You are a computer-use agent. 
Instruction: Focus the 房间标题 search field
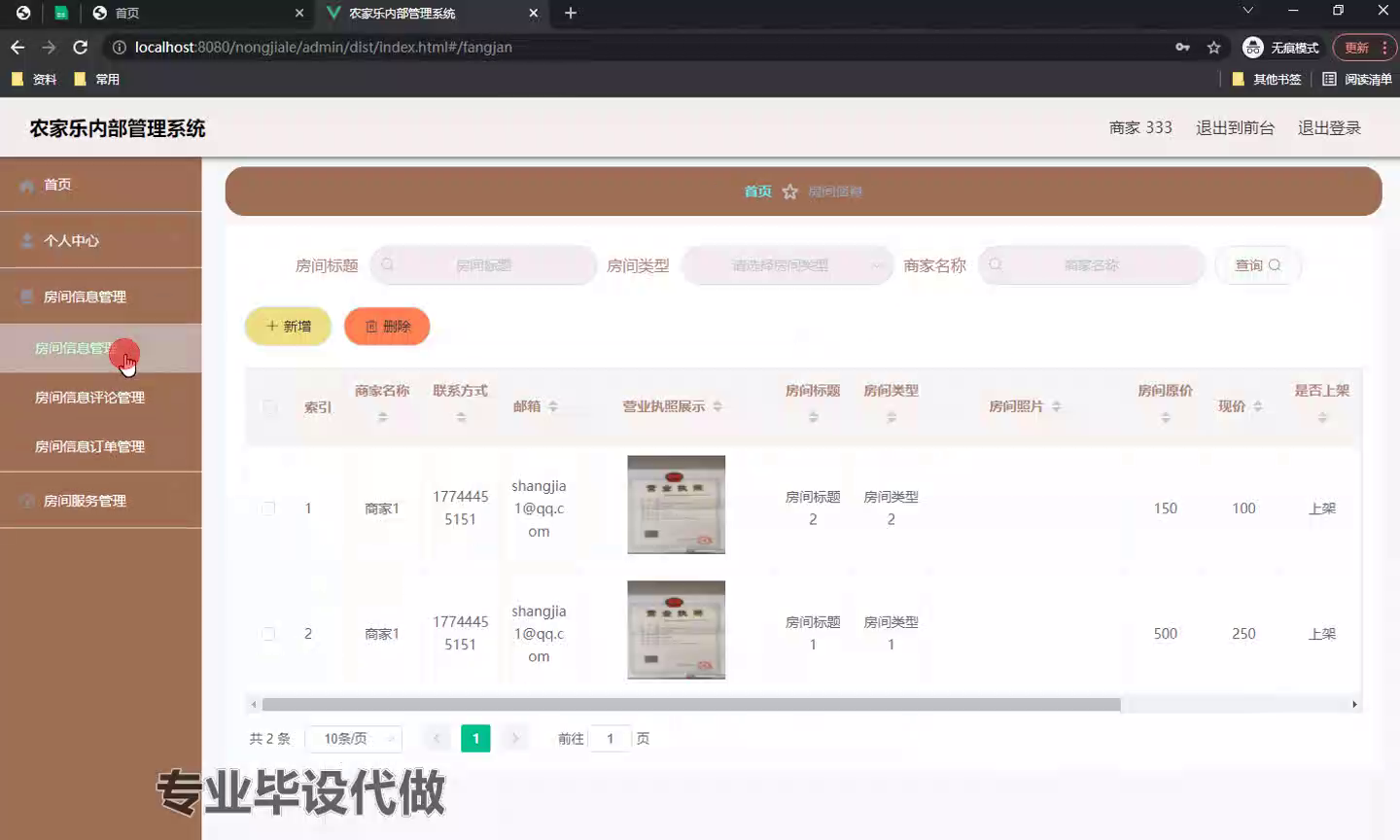pyautogui.click(x=483, y=264)
